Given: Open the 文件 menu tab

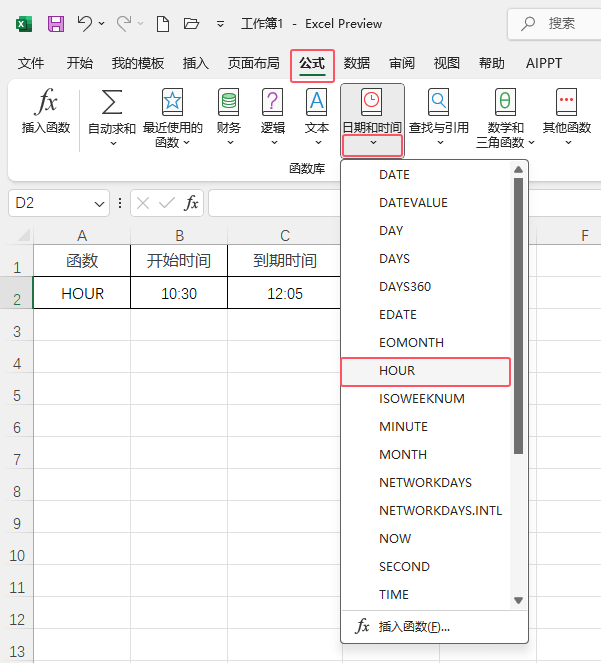Looking at the screenshot, I should click(x=31, y=63).
